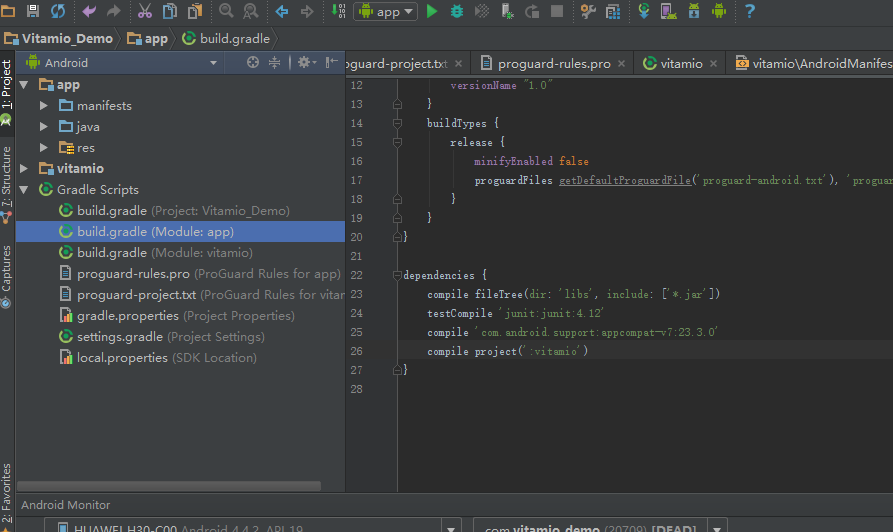The height and width of the screenshot is (532, 893).
Task: Redo the last action
Action: 114,11
